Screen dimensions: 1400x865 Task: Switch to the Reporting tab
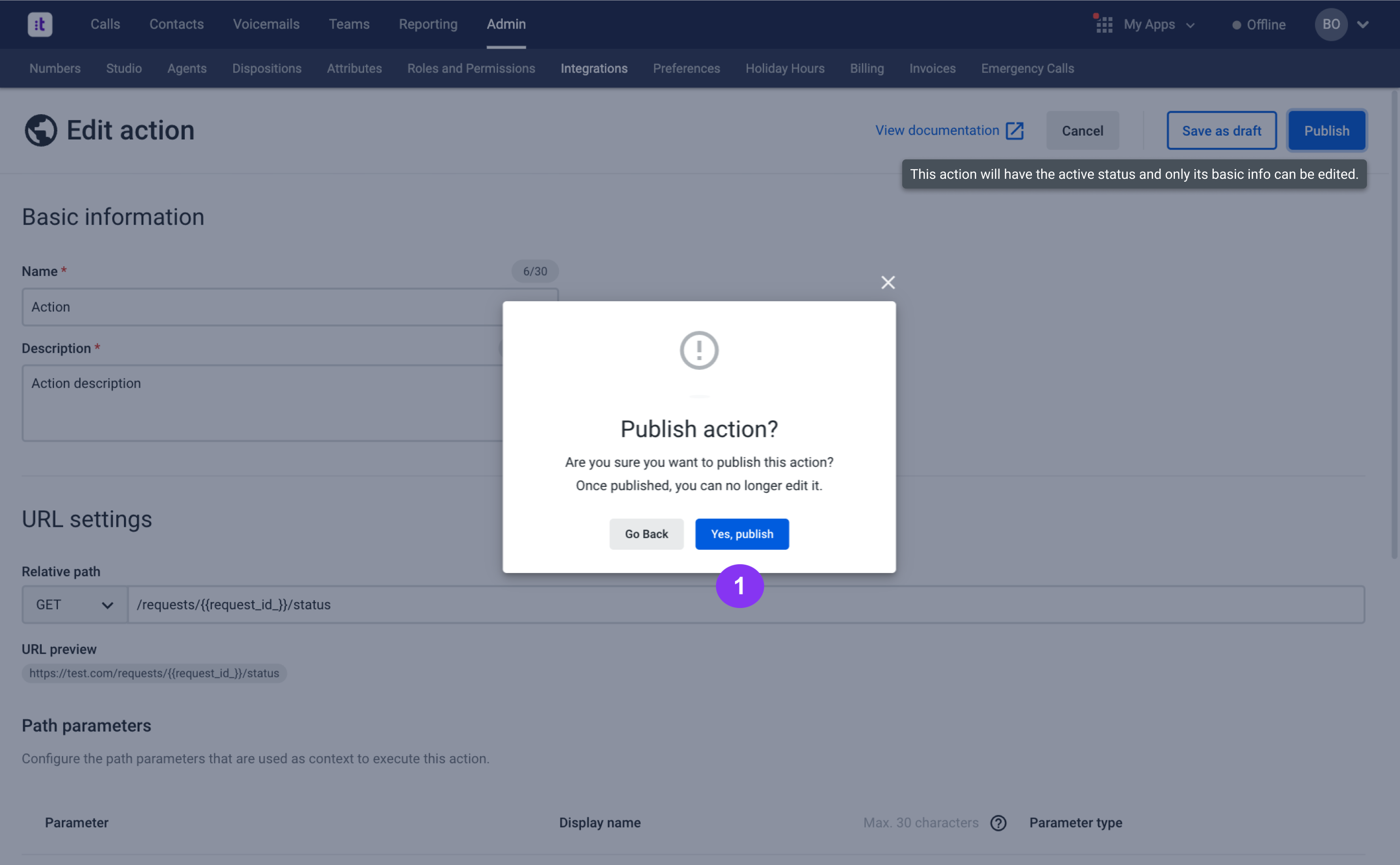[x=428, y=25]
